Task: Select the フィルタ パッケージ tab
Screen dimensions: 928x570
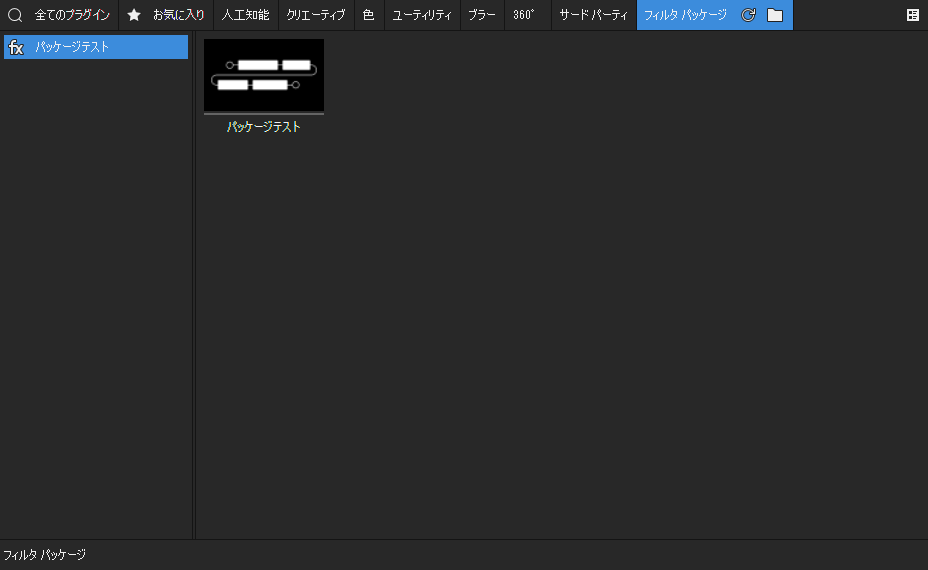Action: (685, 15)
